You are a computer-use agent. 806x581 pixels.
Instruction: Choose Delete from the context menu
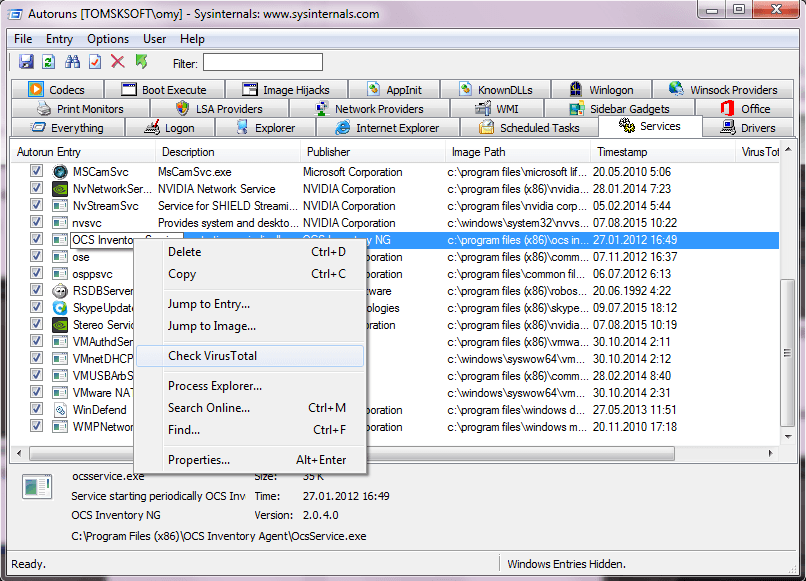(x=250, y=252)
